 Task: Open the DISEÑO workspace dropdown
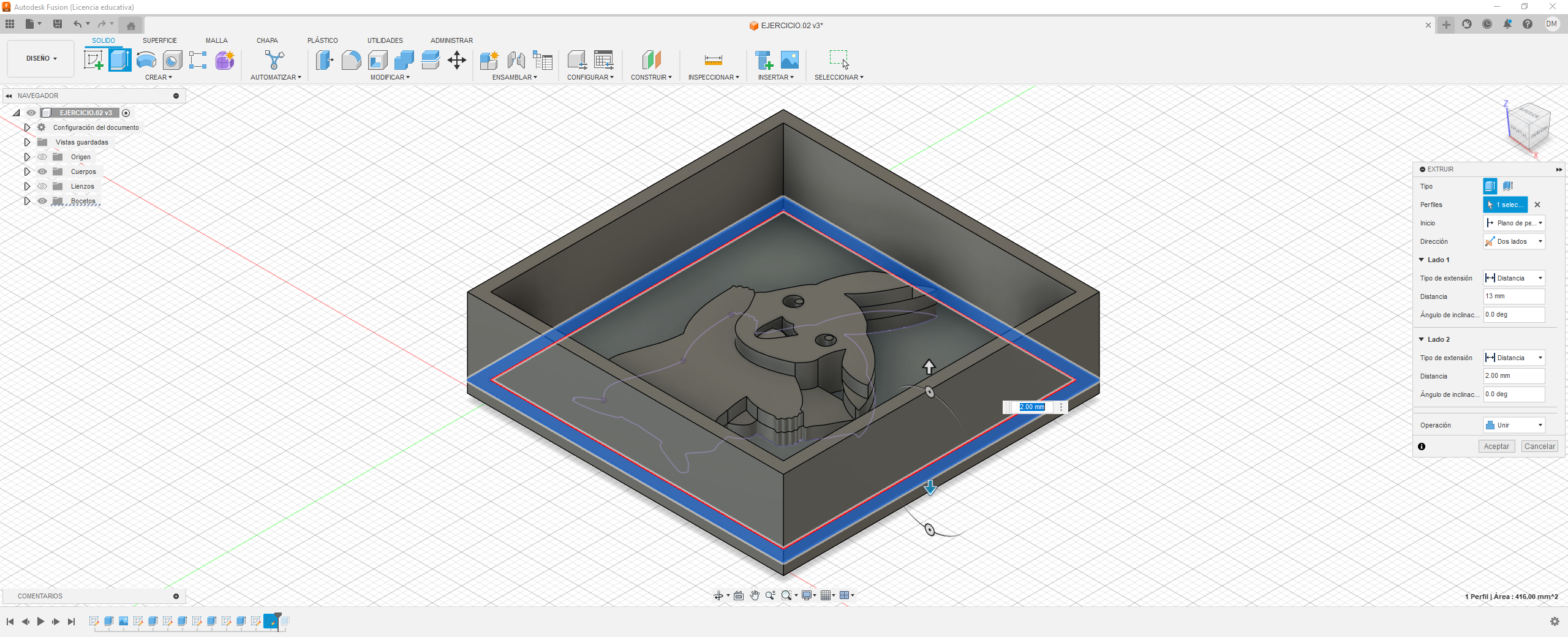click(x=41, y=58)
